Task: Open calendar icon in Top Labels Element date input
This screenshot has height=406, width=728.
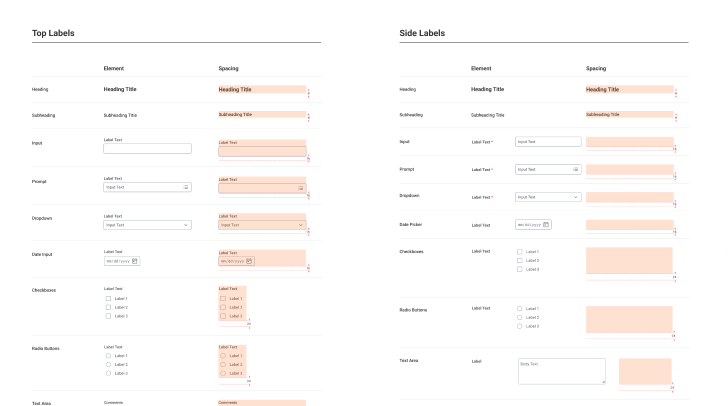Action: click(135, 261)
